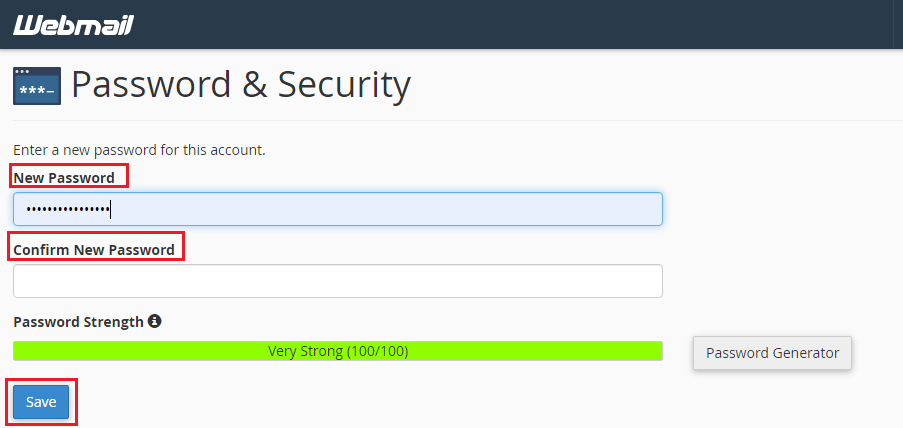Click the green password strength meter
Screen dimensions: 903x428
coord(337,351)
